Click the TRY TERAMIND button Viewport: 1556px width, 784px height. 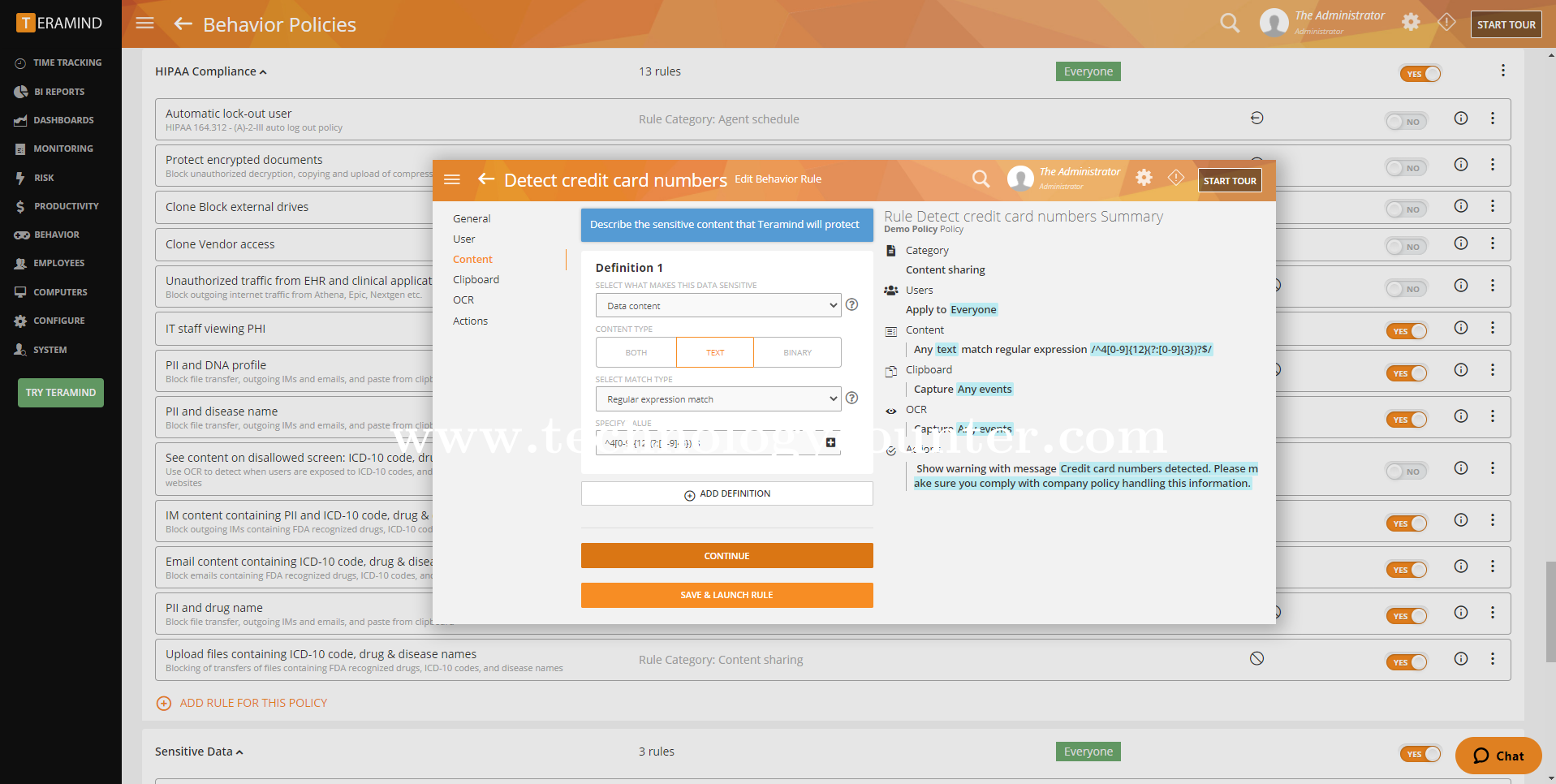[x=61, y=393]
